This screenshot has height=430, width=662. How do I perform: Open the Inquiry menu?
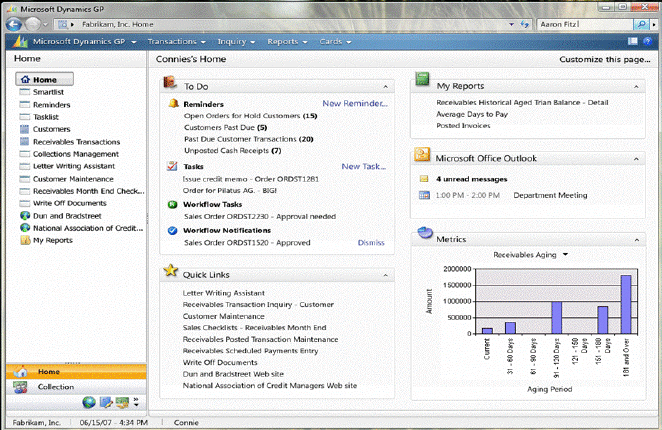coord(236,41)
